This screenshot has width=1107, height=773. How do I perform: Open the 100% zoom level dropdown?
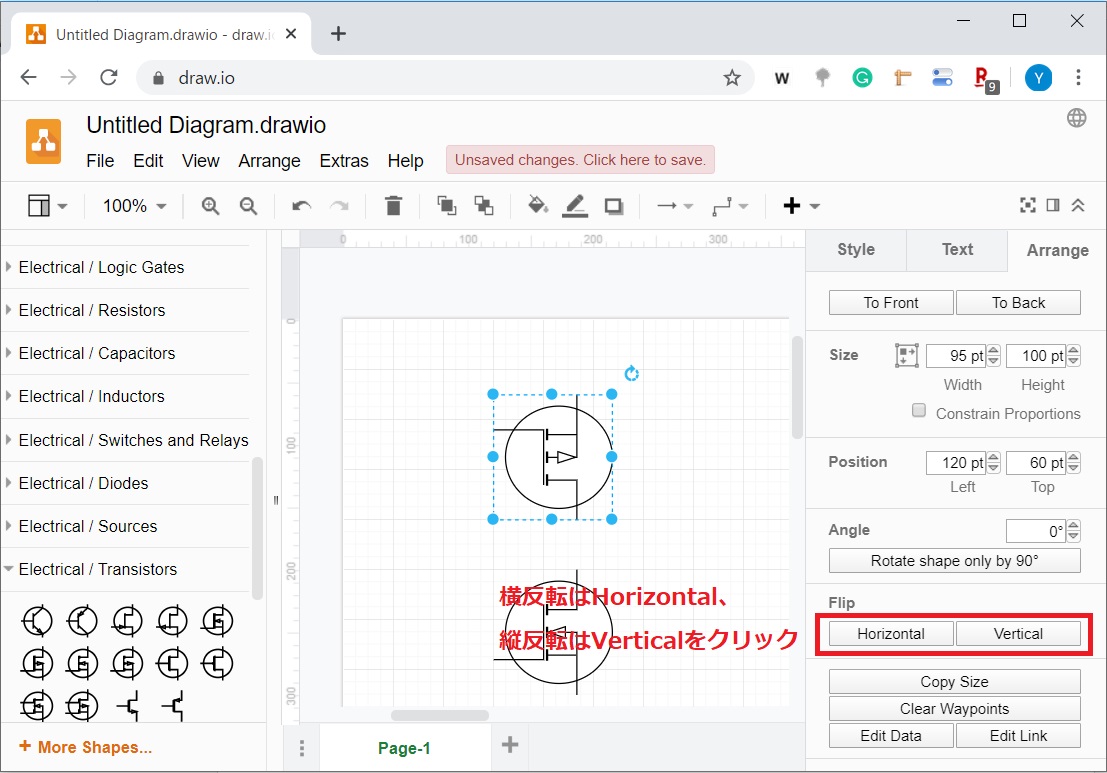[135, 206]
